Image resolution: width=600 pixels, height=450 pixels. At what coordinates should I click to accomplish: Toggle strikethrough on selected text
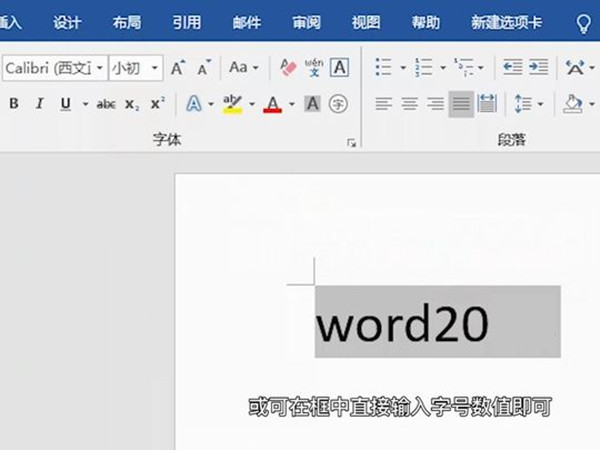(x=106, y=104)
